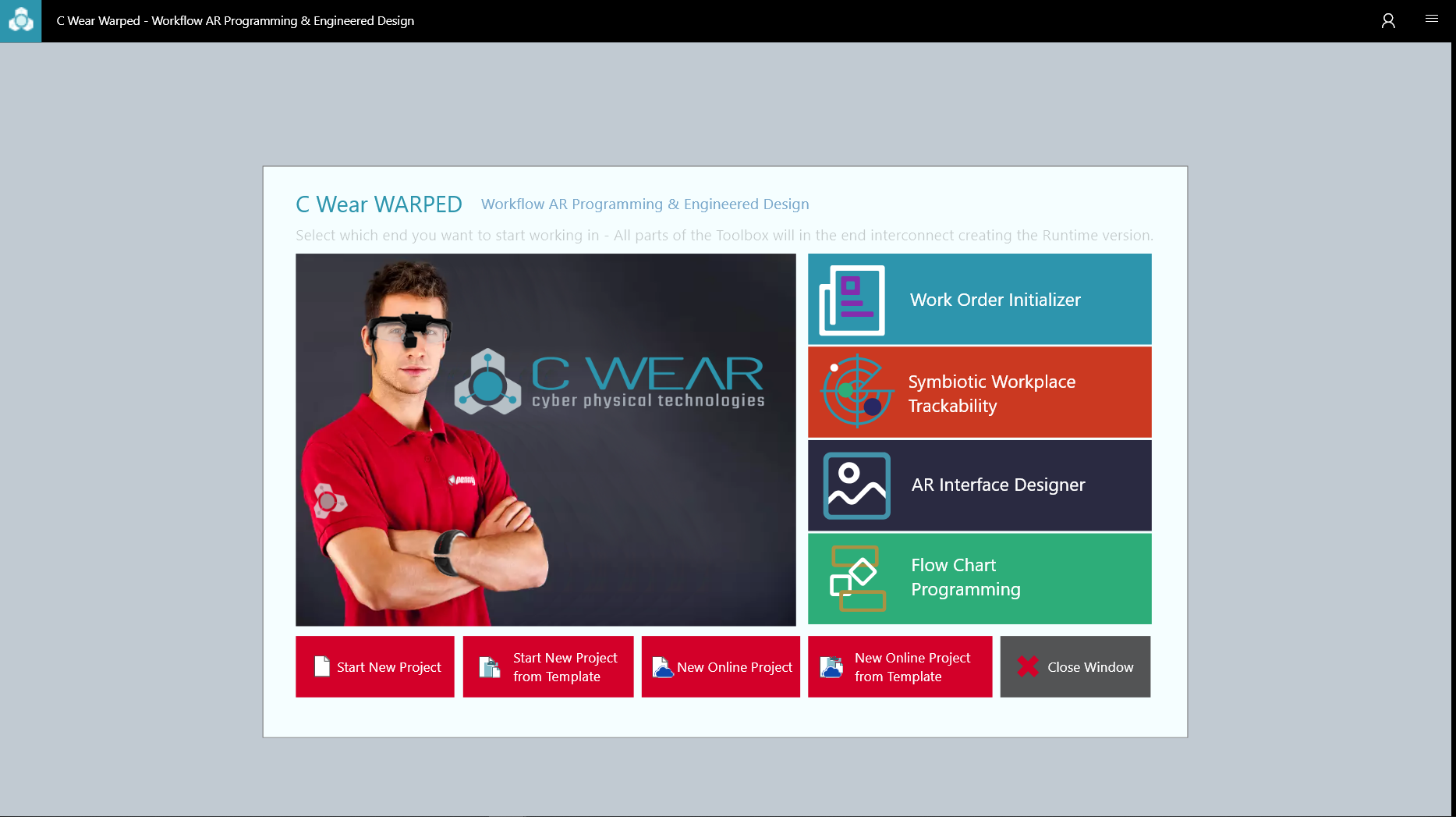The width and height of the screenshot is (1456, 817).
Task: Click the blank page icon on Start New Project
Action: point(322,666)
